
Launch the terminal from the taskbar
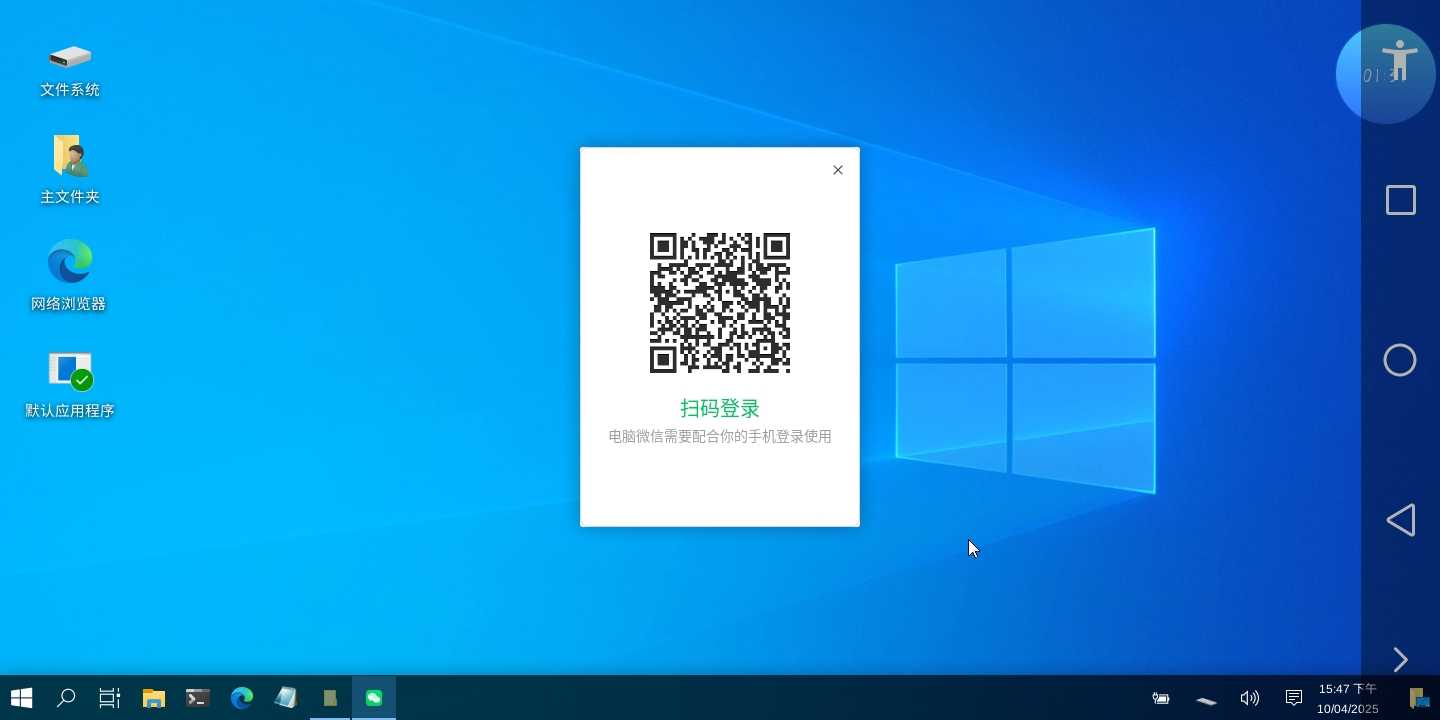pyautogui.click(x=198, y=698)
